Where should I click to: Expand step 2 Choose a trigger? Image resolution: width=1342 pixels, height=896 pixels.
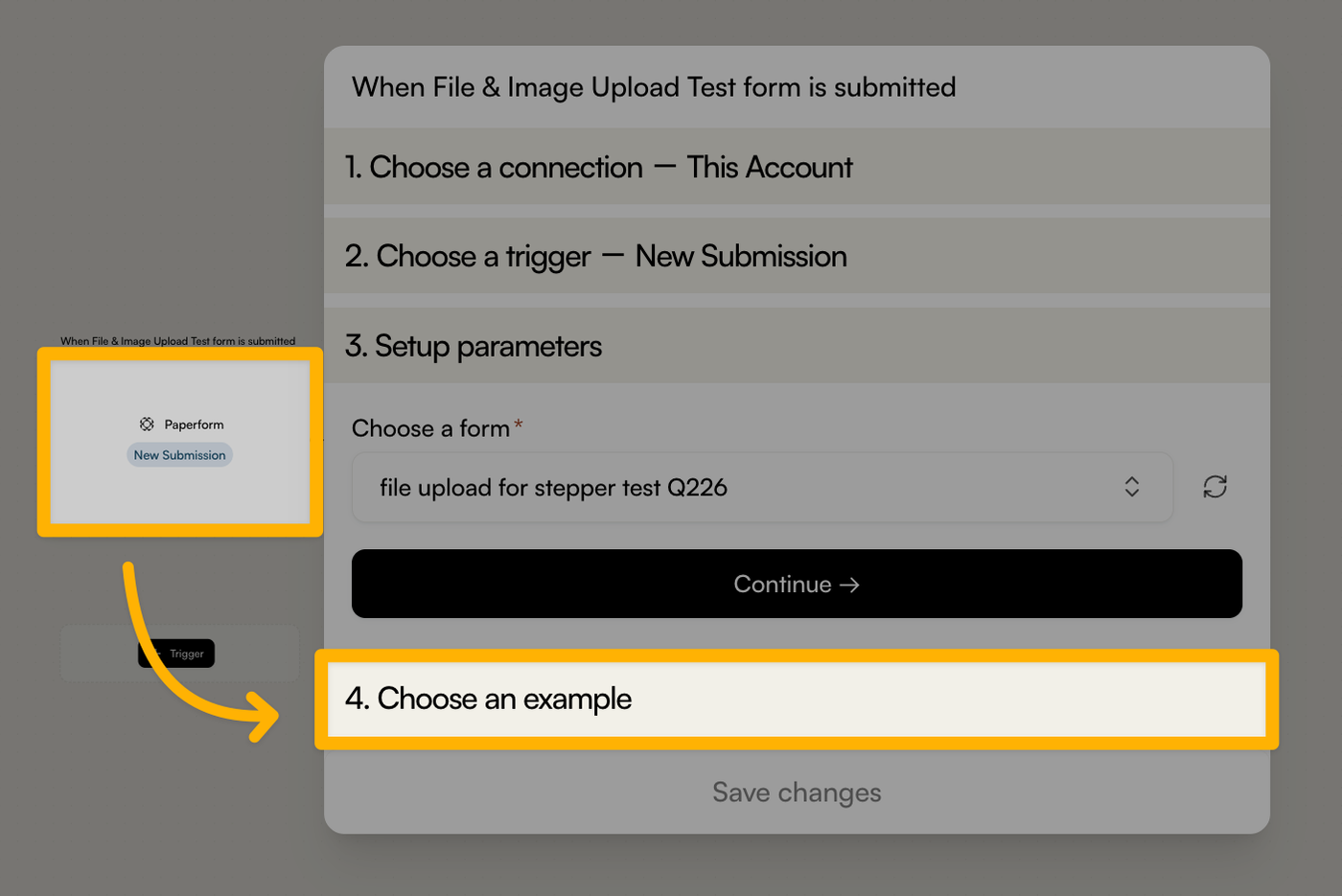[x=797, y=256]
